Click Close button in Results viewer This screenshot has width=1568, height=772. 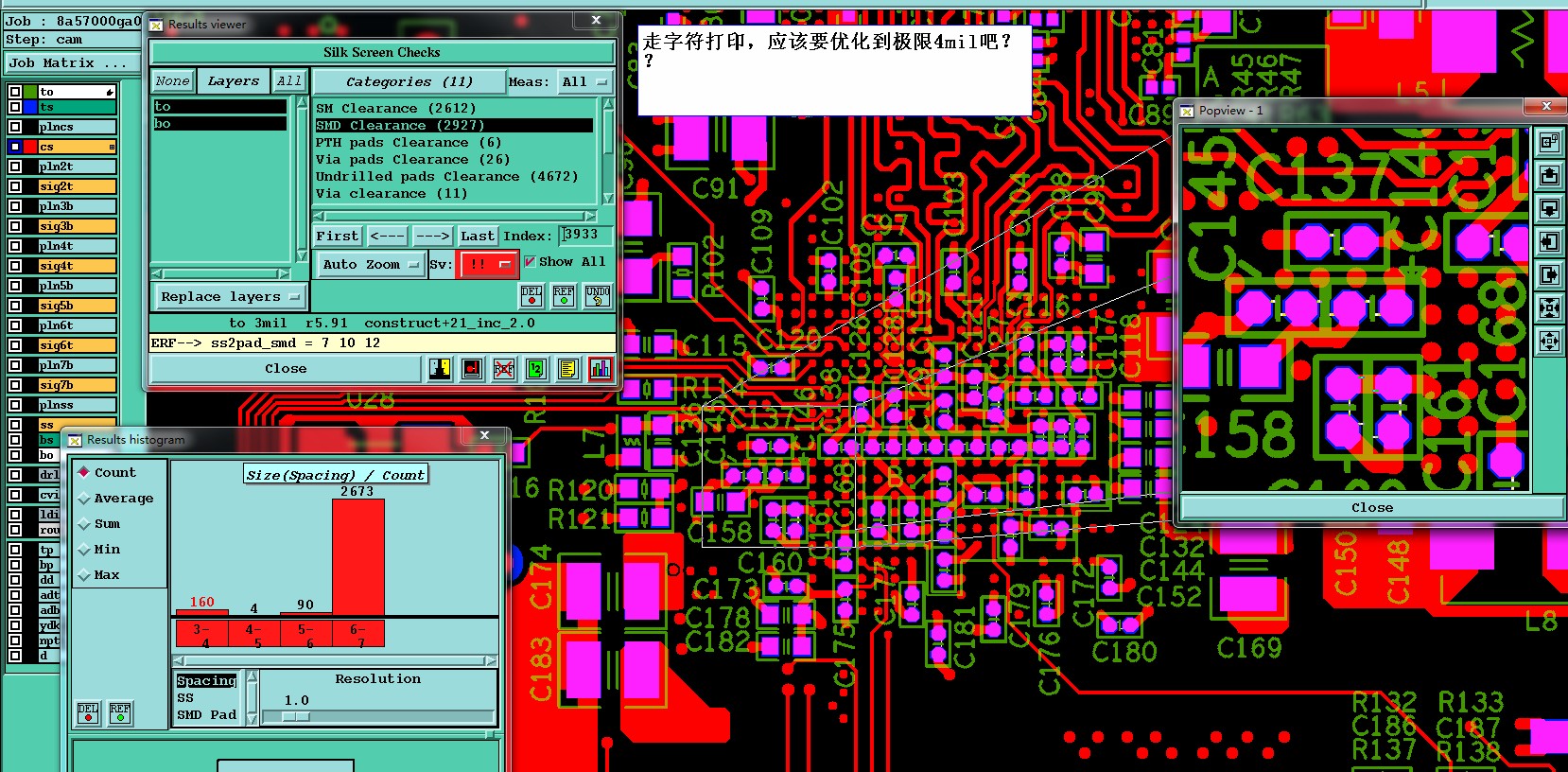(x=286, y=369)
